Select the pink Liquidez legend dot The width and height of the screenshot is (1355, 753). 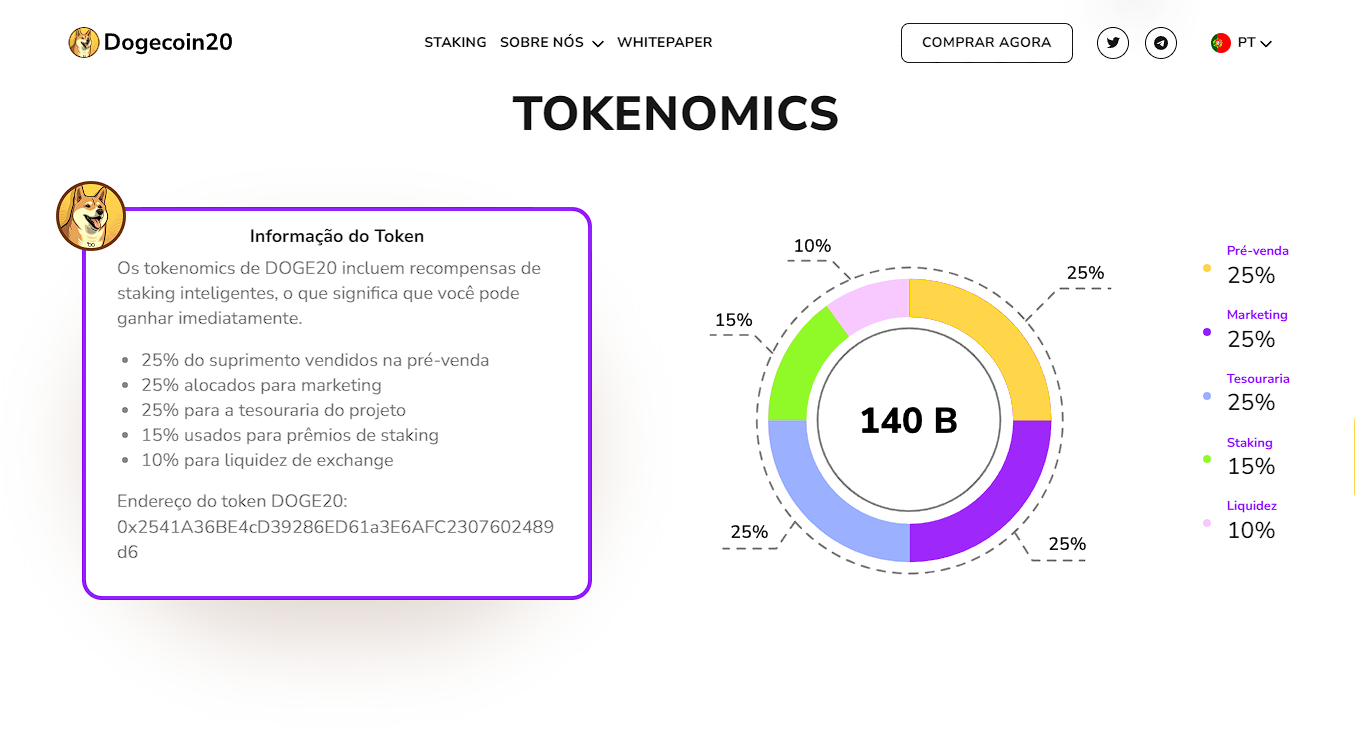click(x=1206, y=523)
